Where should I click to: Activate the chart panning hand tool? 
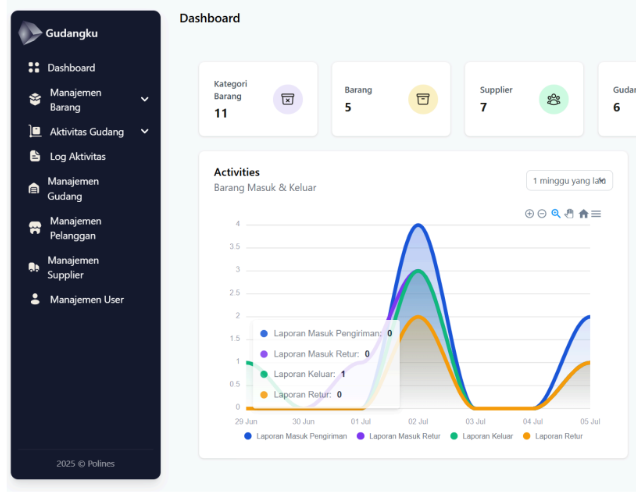(569, 214)
